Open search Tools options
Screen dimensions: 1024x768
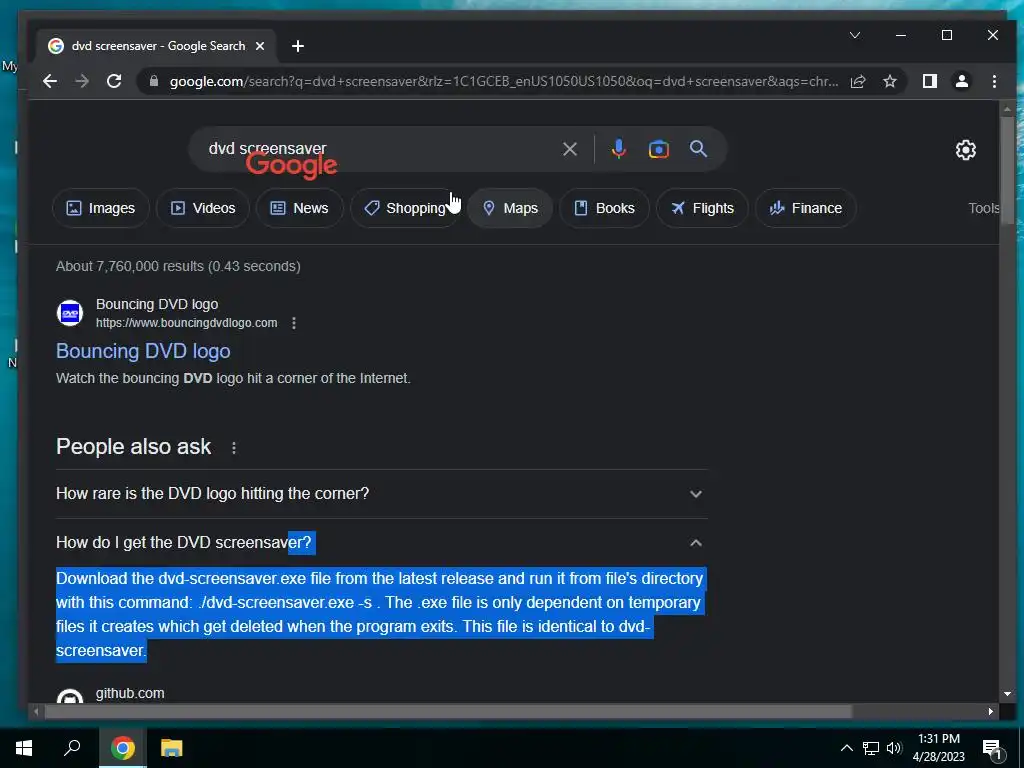(984, 208)
